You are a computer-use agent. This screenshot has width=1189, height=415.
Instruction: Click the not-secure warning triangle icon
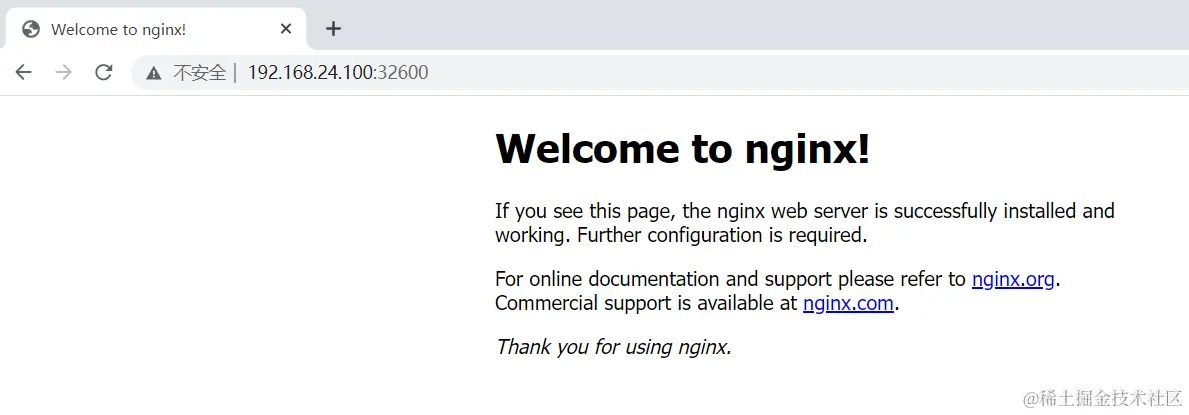[154, 74]
